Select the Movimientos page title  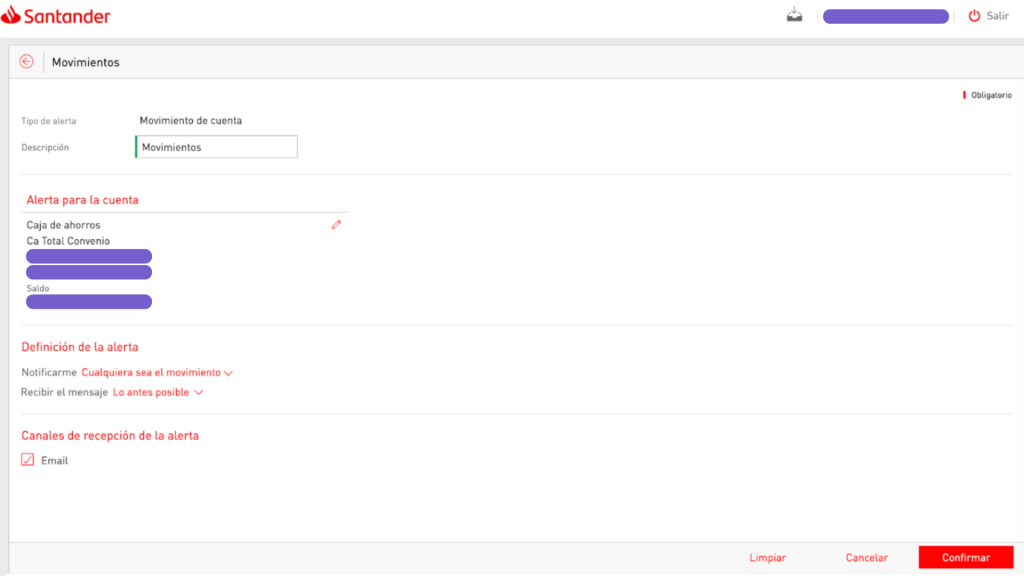coord(86,62)
